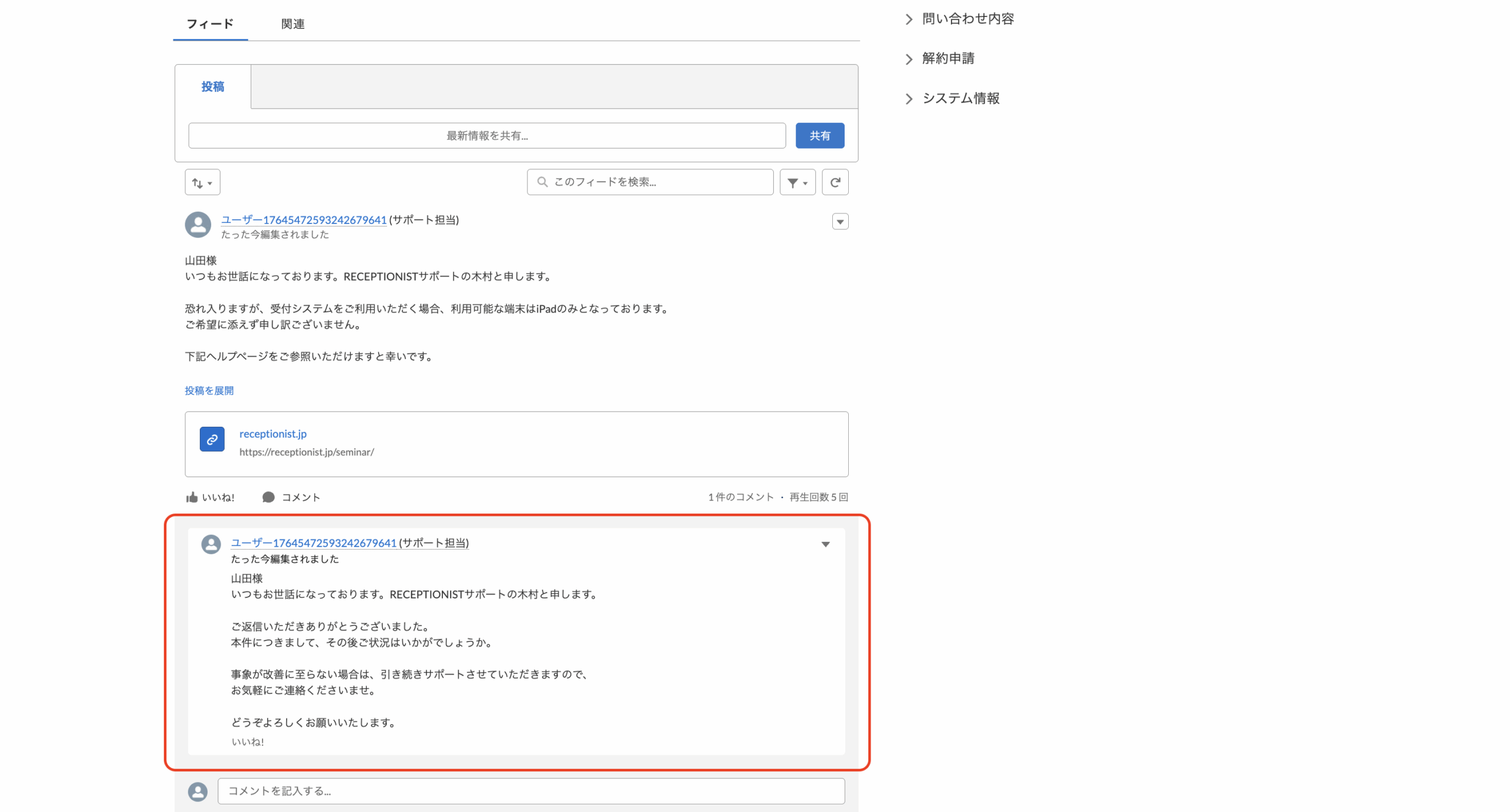Click the first post's たった今編集されました timestamp
Image resolution: width=1510 pixels, height=812 pixels.
(x=275, y=234)
